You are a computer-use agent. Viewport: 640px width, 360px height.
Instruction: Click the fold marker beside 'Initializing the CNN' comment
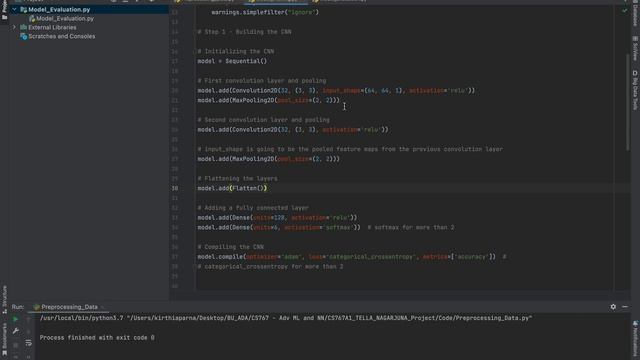pos(195,51)
